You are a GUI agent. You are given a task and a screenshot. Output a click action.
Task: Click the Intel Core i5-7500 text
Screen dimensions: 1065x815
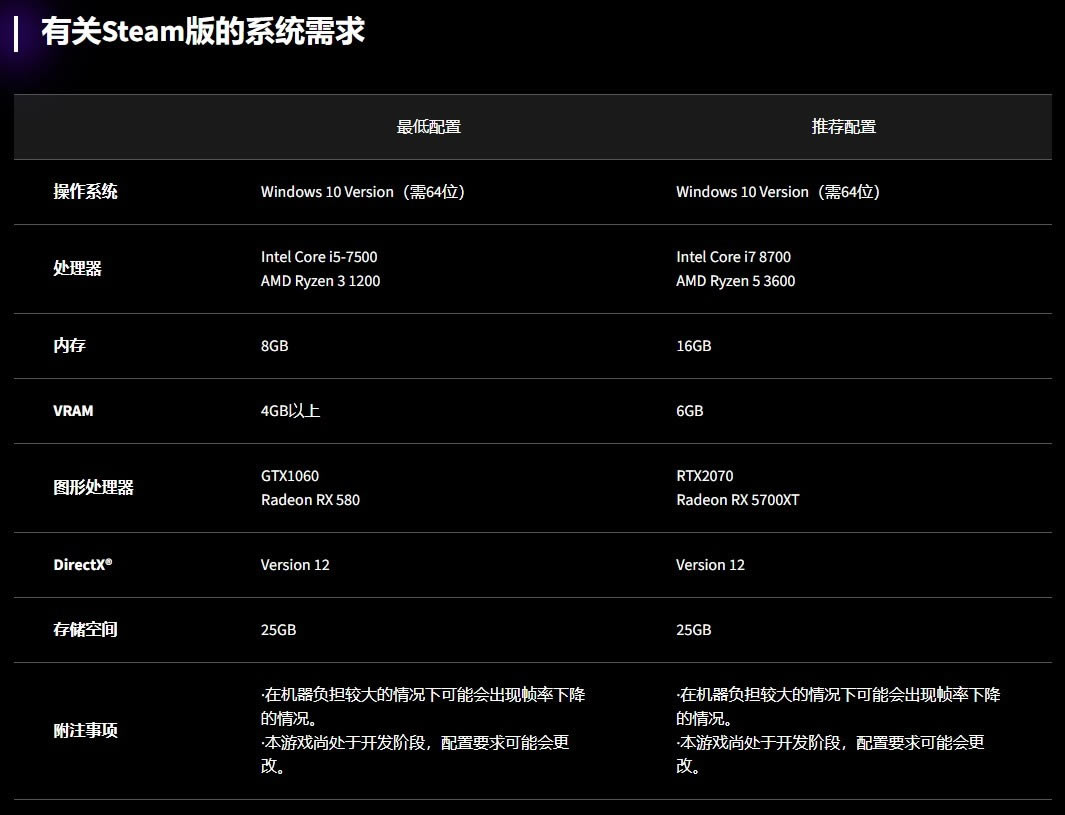click(319, 257)
